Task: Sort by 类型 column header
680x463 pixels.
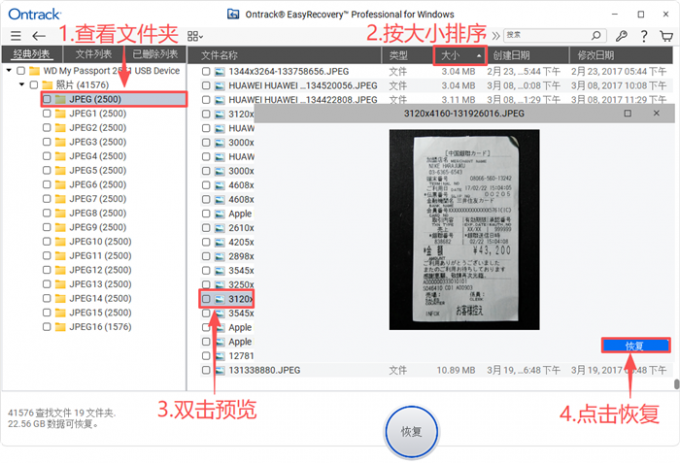Action: coord(398,55)
